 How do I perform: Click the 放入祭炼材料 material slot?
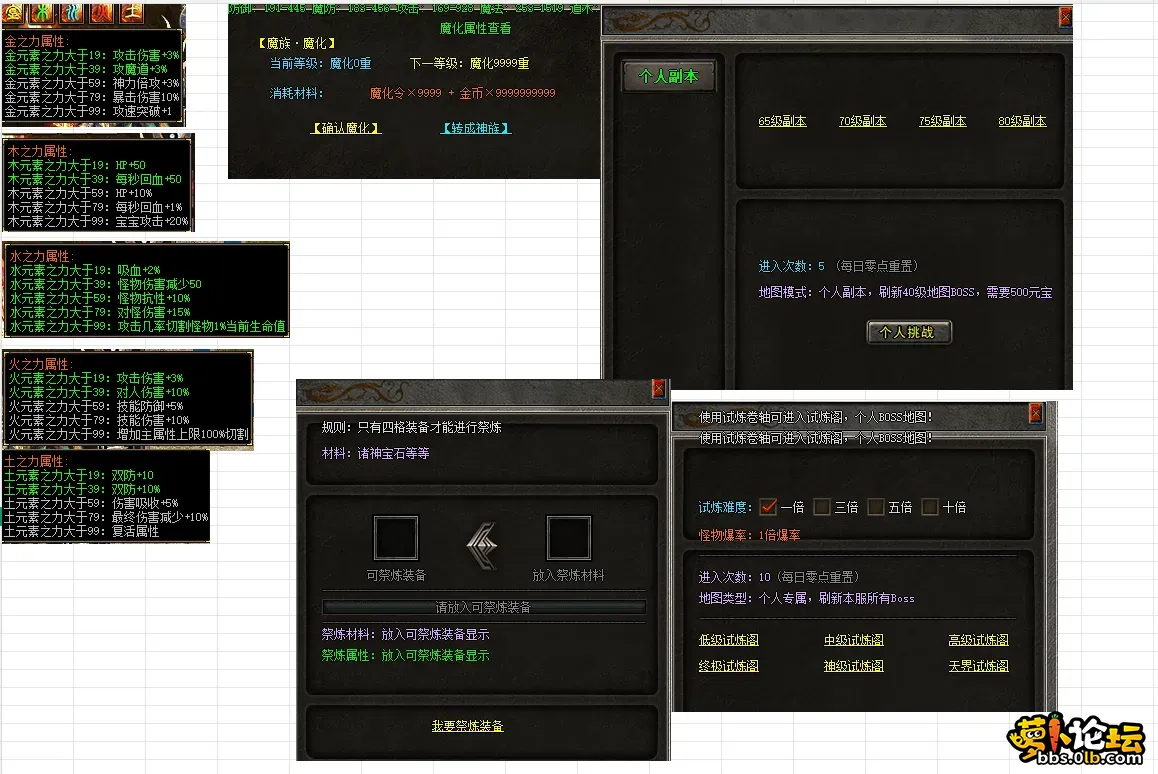569,538
